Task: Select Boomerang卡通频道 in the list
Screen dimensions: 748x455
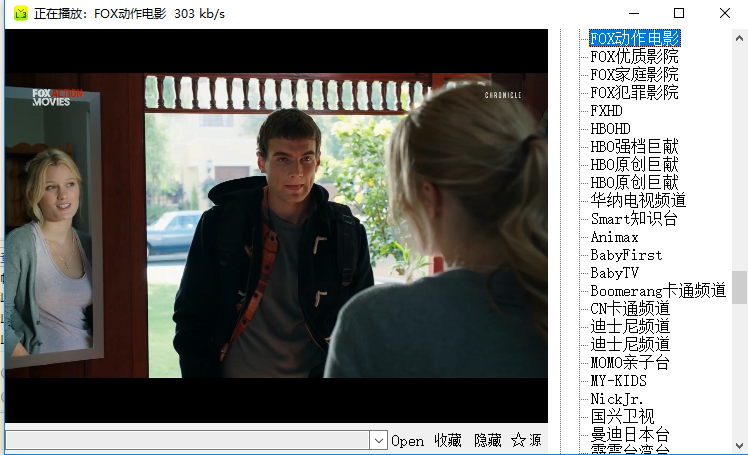Action: [658, 290]
